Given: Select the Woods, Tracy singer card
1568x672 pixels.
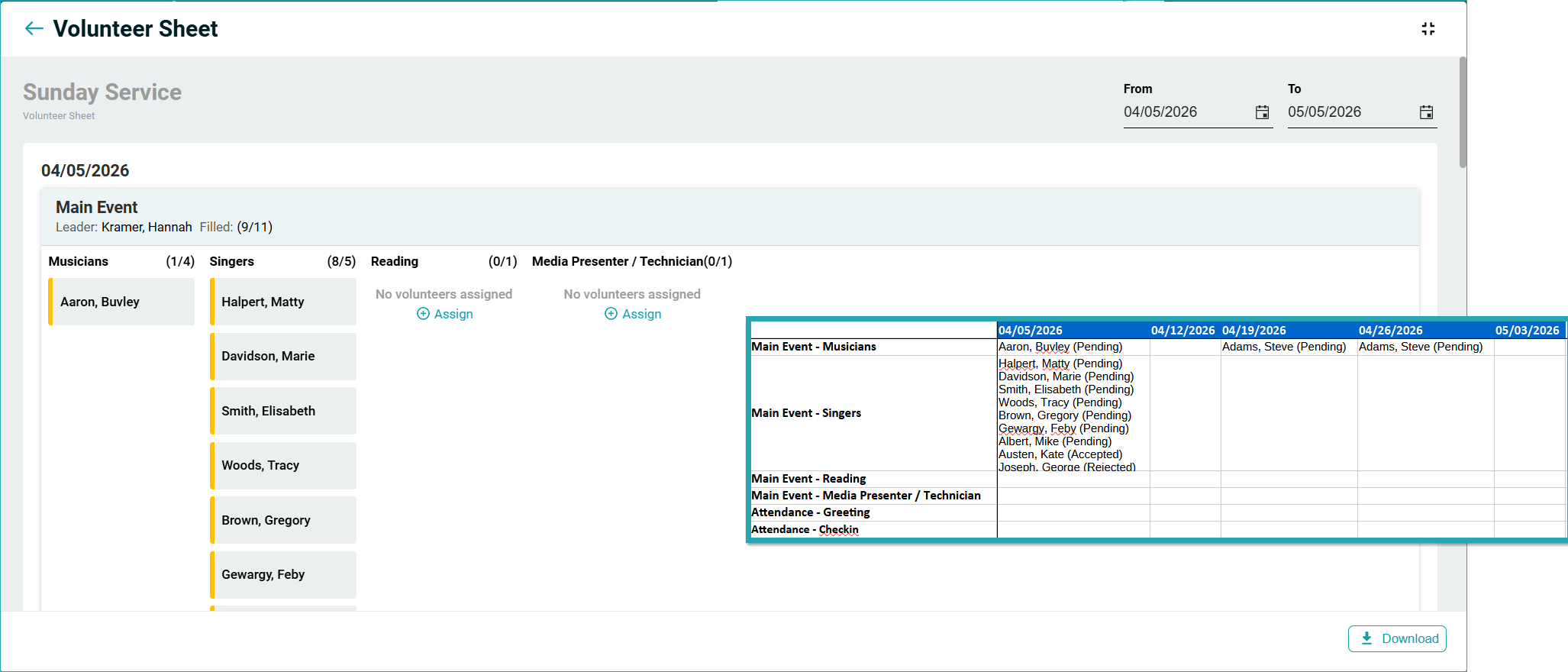Looking at the screenshot, I should (x=283, y=466).
